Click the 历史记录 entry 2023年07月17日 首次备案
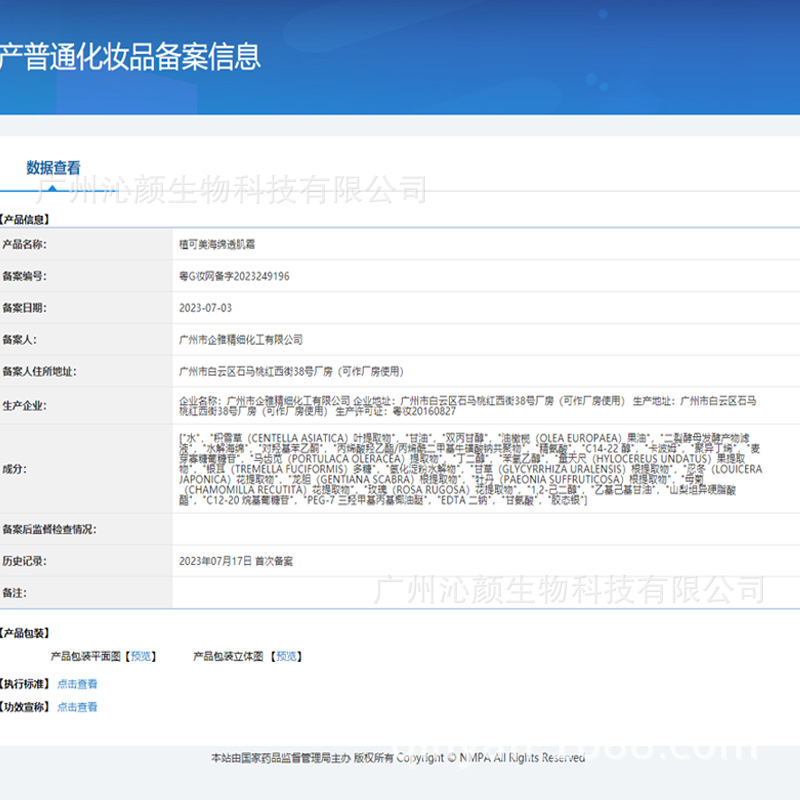The height and width of the screenshot is (800, 800). [236, 561]
